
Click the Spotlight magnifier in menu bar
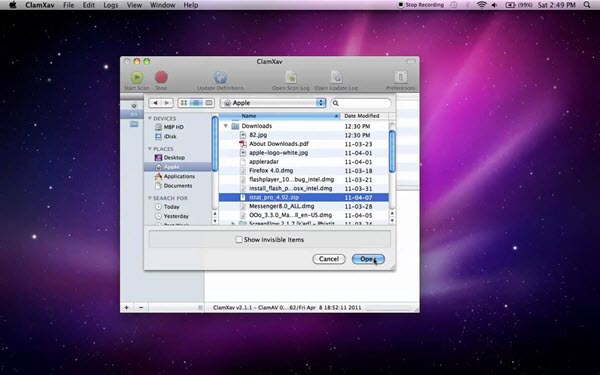[x=587, y=5]
